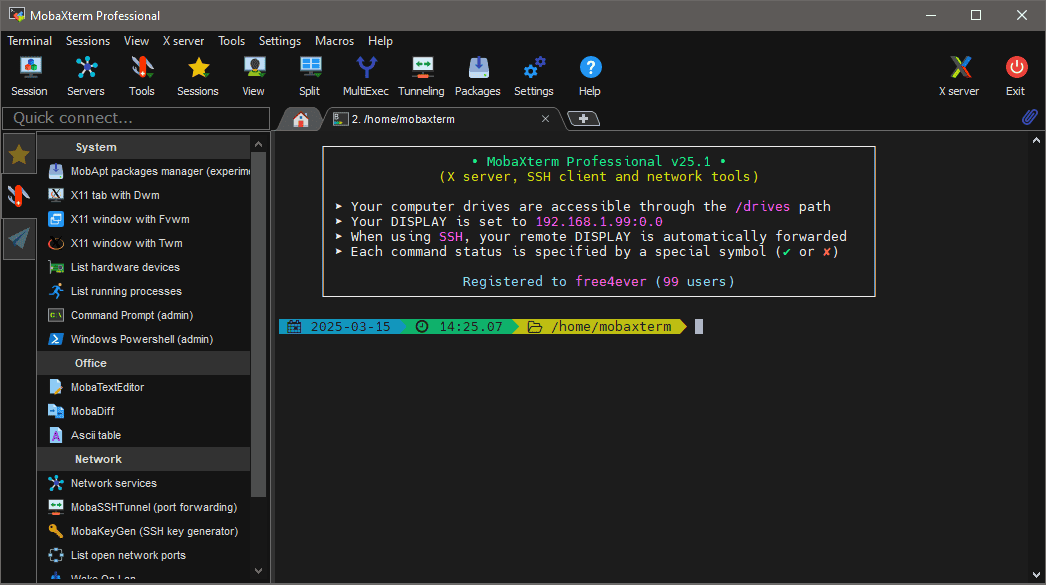Open the X server menu

click(x=183, y=41)
